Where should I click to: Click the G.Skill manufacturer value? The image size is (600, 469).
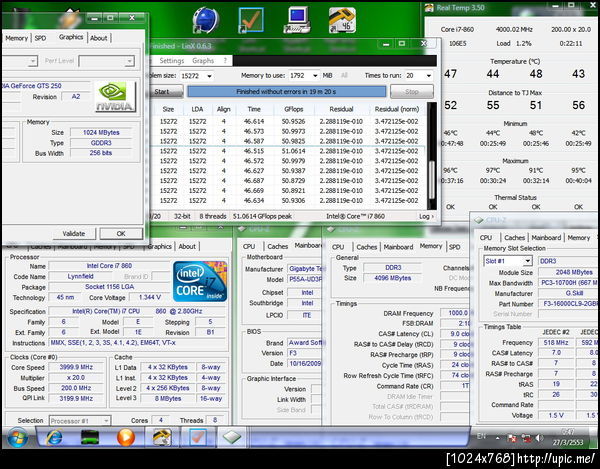(569, 293)
